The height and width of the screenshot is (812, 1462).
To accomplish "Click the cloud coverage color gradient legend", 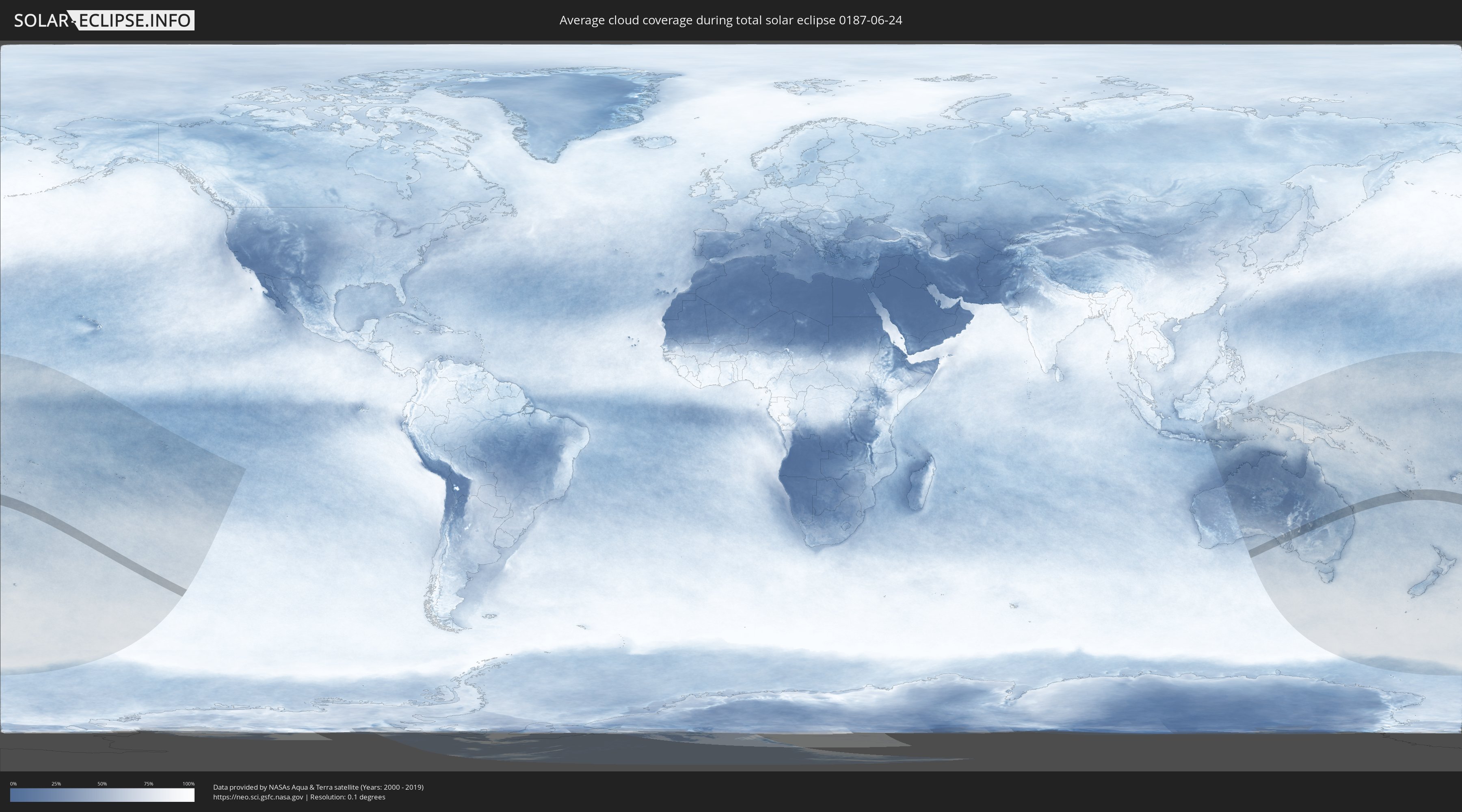I will tap(102, 795).
